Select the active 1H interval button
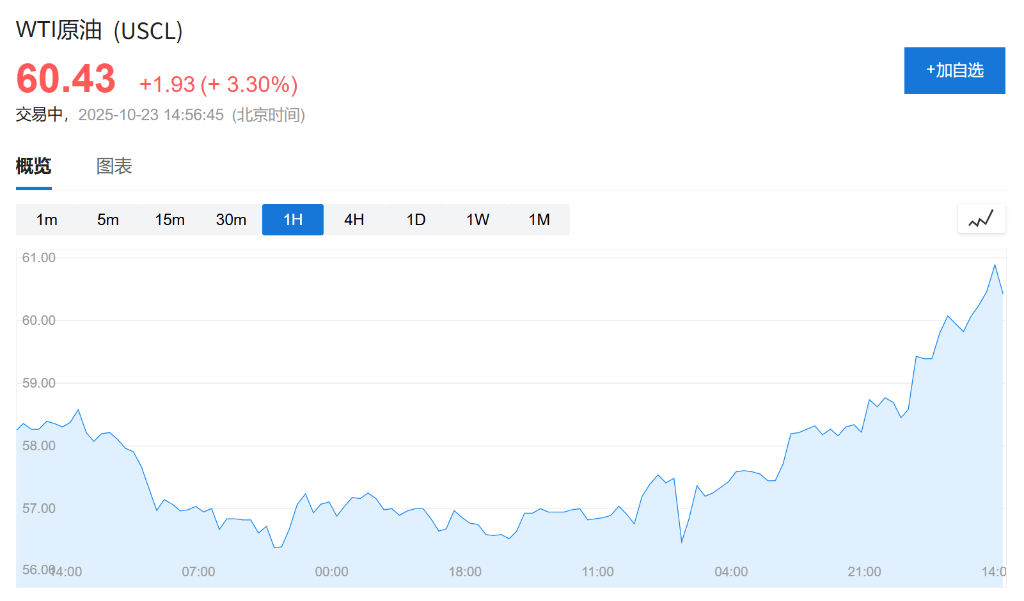The width and height of the screenshot is (1024, 601). 293,220
